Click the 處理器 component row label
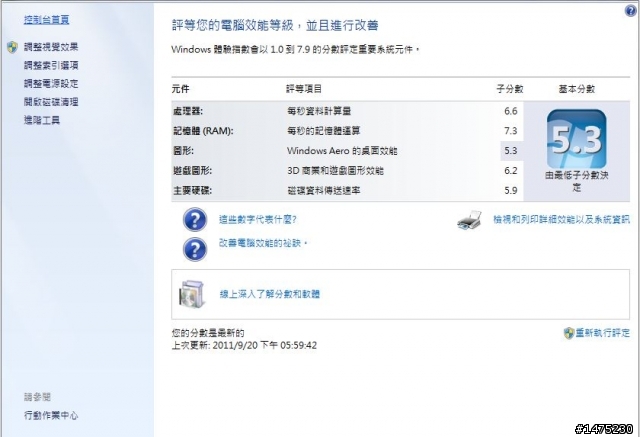640x437 pixels. pyautogui.click(x=187, y=111)
